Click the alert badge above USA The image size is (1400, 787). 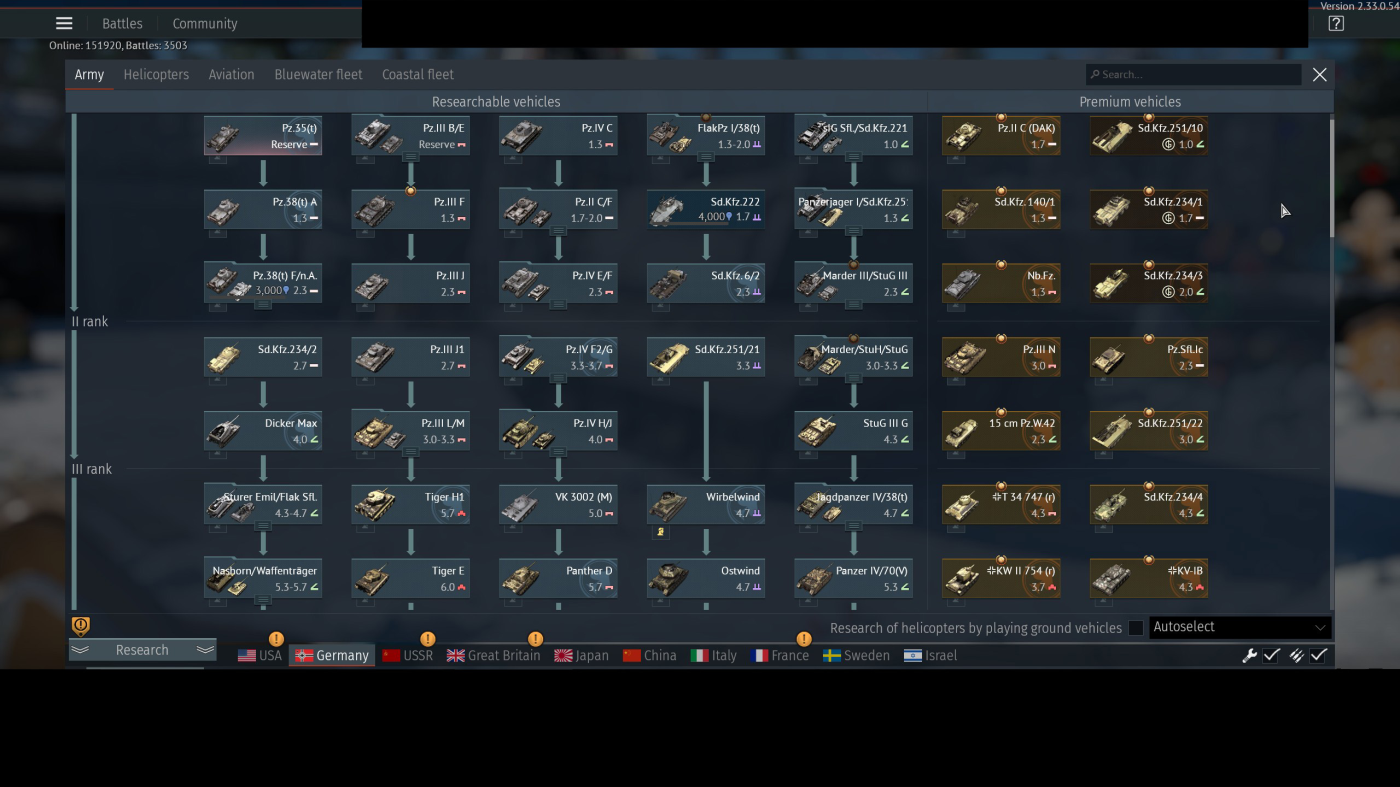[276, 639]
